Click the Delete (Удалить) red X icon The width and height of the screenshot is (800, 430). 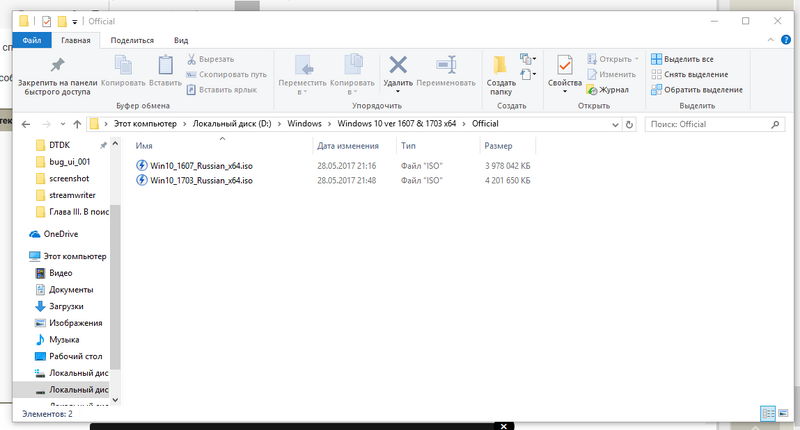tap(398, 66)
